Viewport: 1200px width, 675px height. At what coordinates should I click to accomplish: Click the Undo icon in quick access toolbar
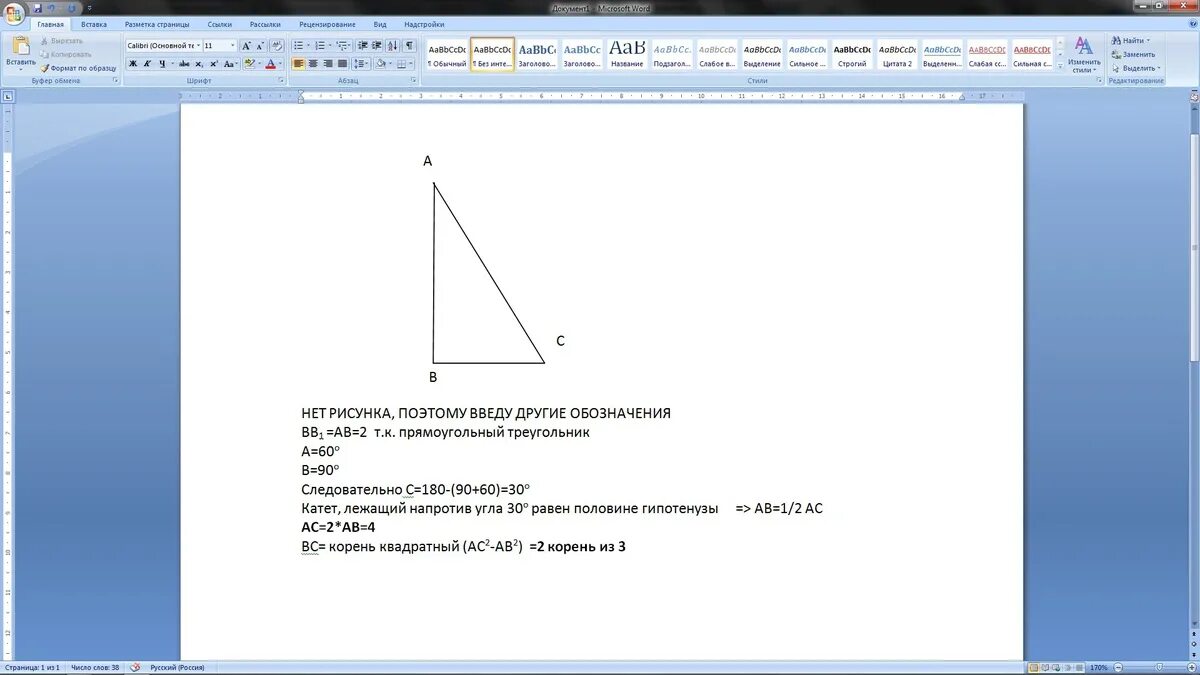[51, 7]
